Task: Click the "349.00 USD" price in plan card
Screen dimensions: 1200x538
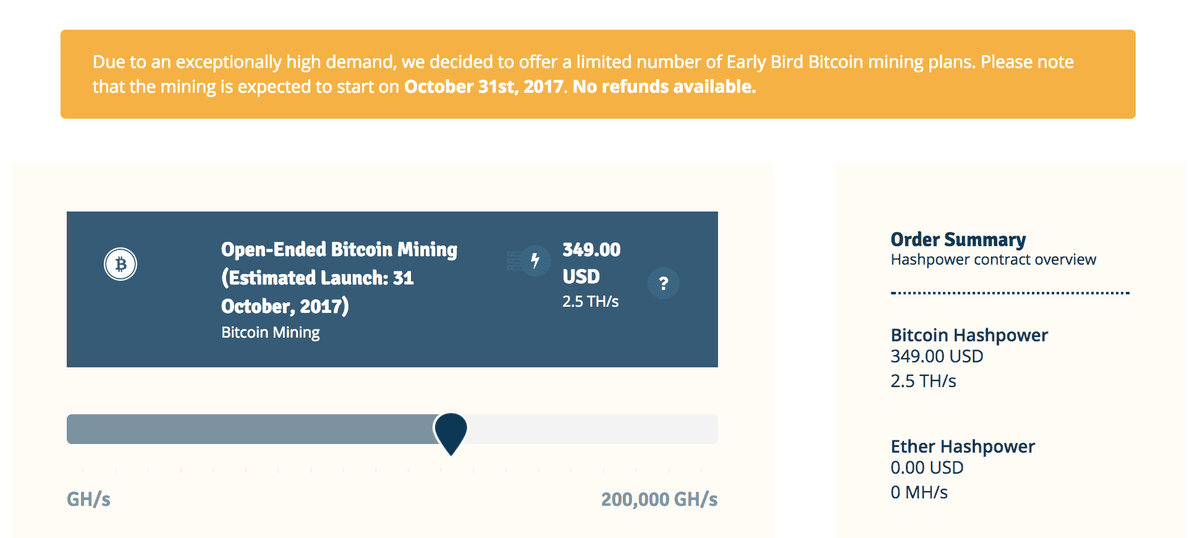Action: point(591,261)
